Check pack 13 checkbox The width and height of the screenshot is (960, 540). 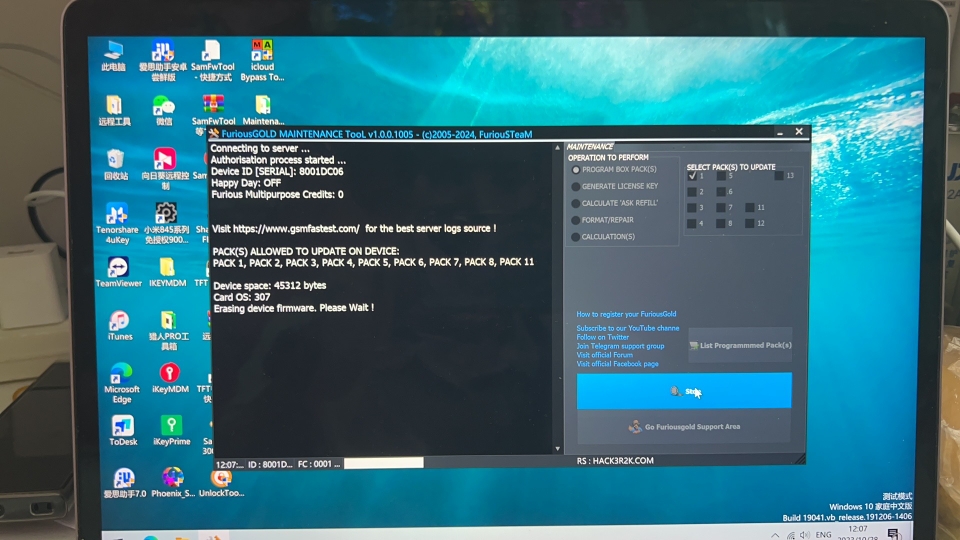(779, 176)
